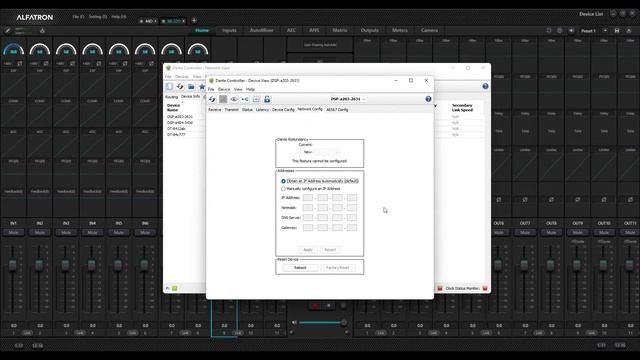The width and height of the screenshot is (640, 360).
Task: Click the IN1 channel fader
Action: 13,266
